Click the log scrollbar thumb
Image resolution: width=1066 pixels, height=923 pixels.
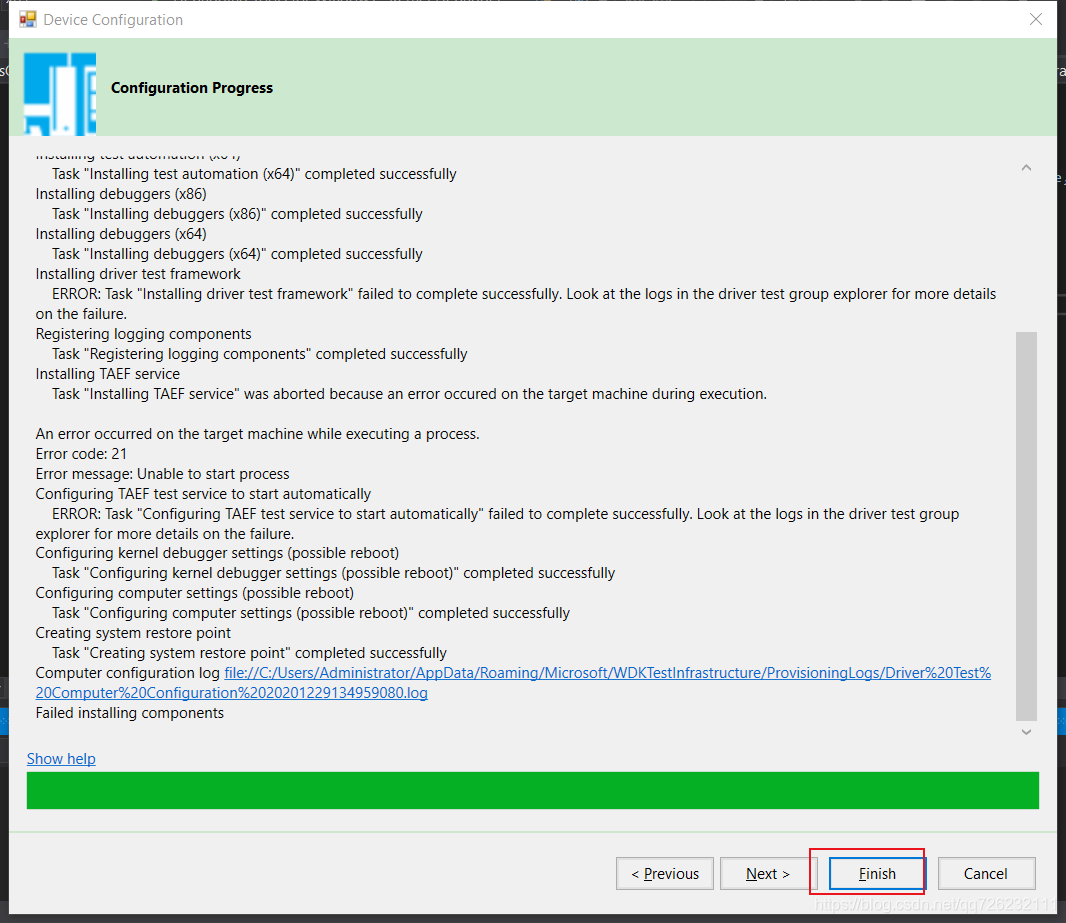click(x=1026, y=526)
